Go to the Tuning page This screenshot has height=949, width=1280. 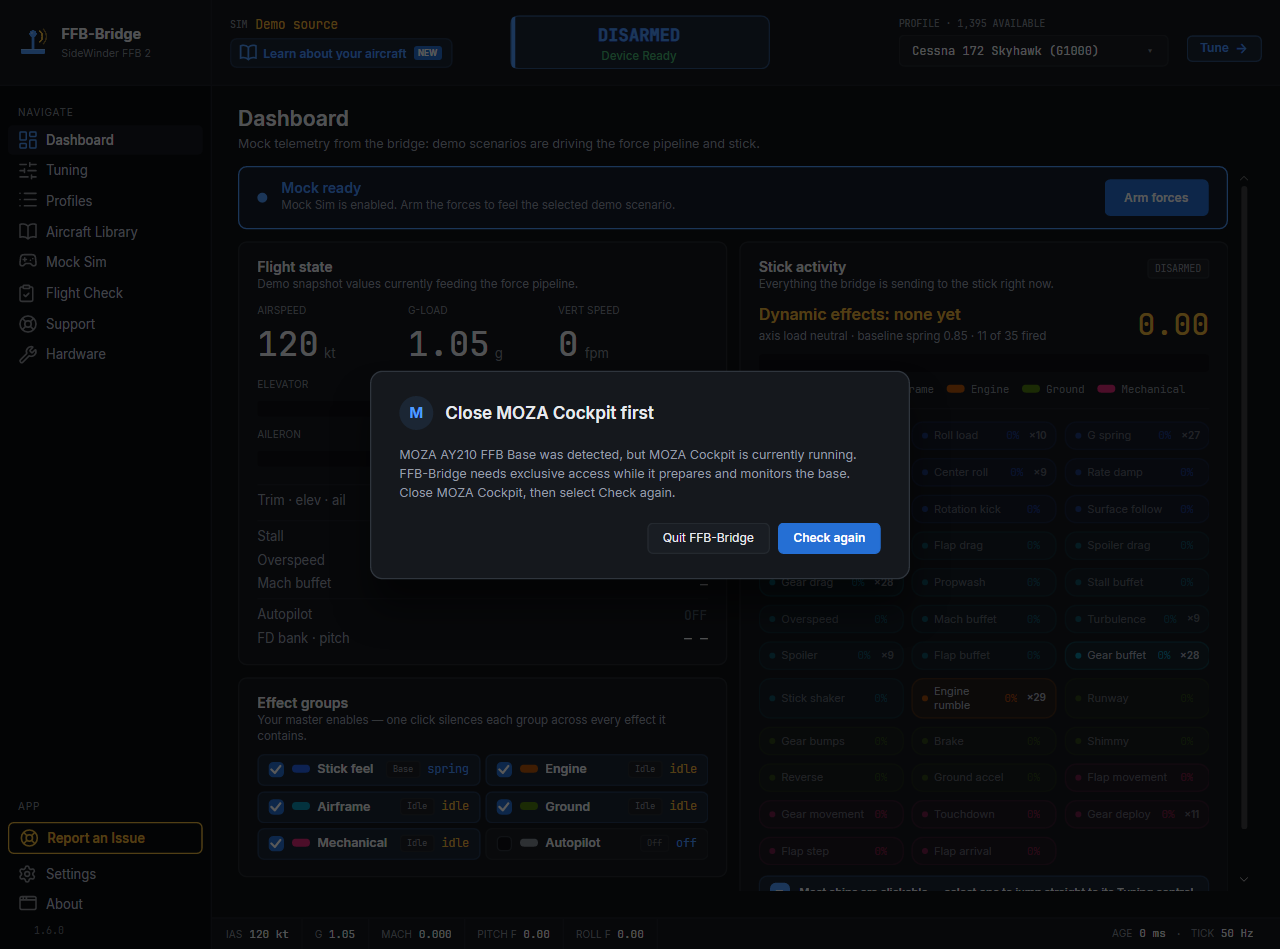click(105, 170)
